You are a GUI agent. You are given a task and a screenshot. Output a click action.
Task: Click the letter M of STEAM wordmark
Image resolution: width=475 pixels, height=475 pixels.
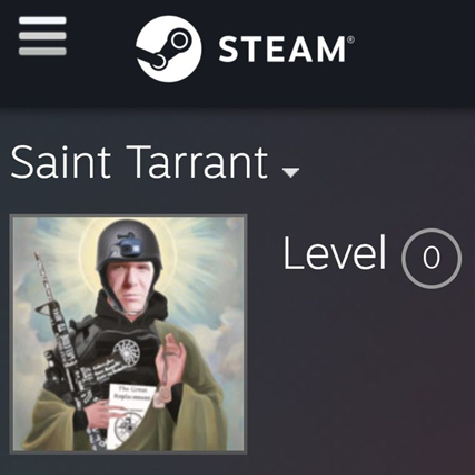[x=329, y=49]
